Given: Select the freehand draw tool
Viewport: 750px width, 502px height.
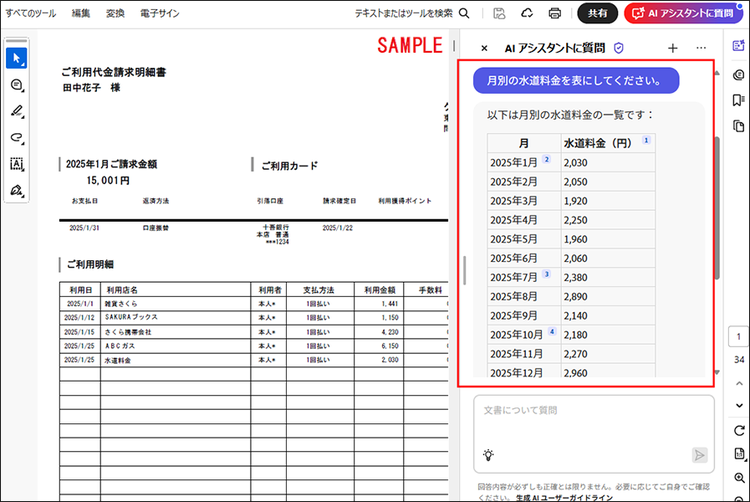Looking at the screenshot, I should pos(16,137).
